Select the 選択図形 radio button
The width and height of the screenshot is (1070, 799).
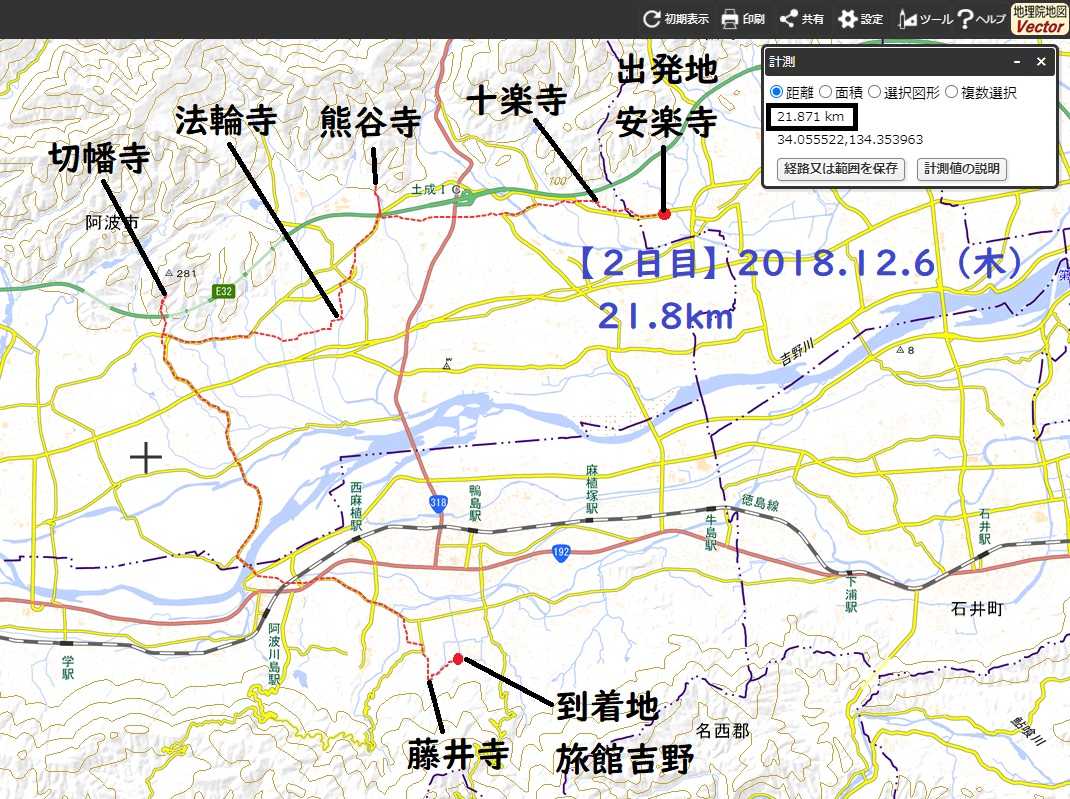874,92
